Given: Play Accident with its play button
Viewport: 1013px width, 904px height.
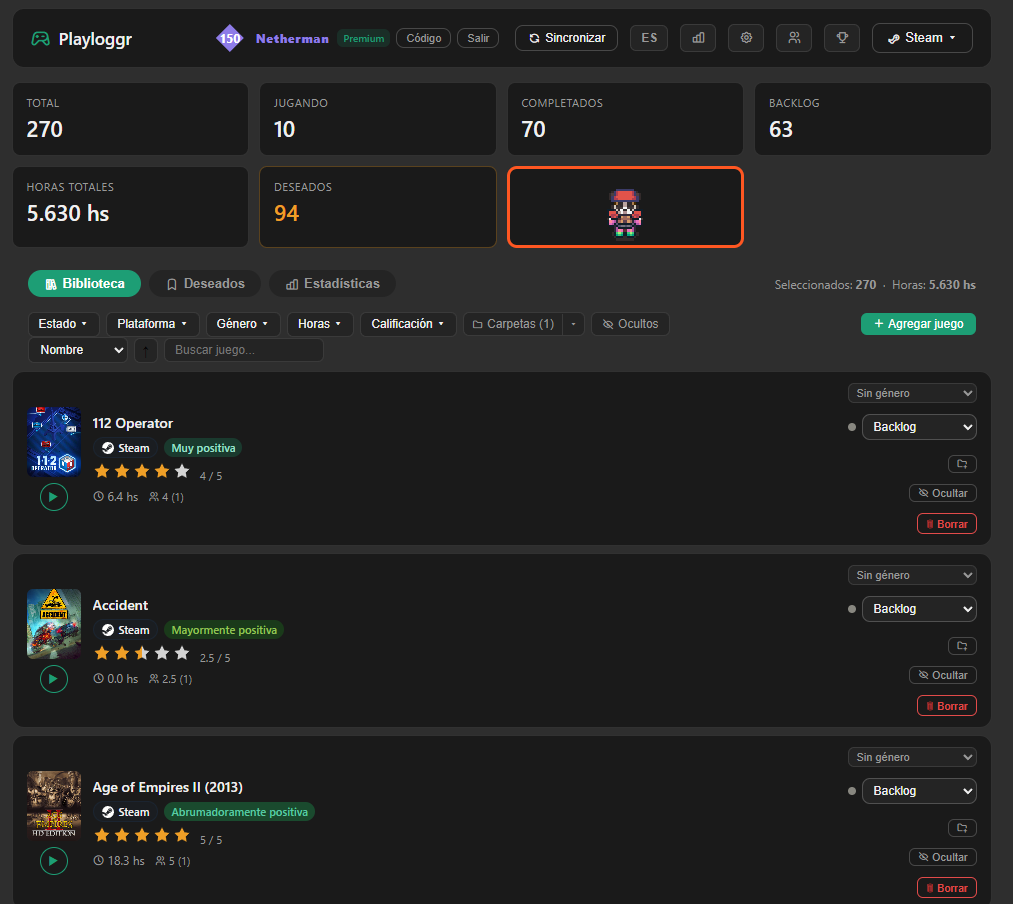Looking at the screenshot, I should click(54, 679).
